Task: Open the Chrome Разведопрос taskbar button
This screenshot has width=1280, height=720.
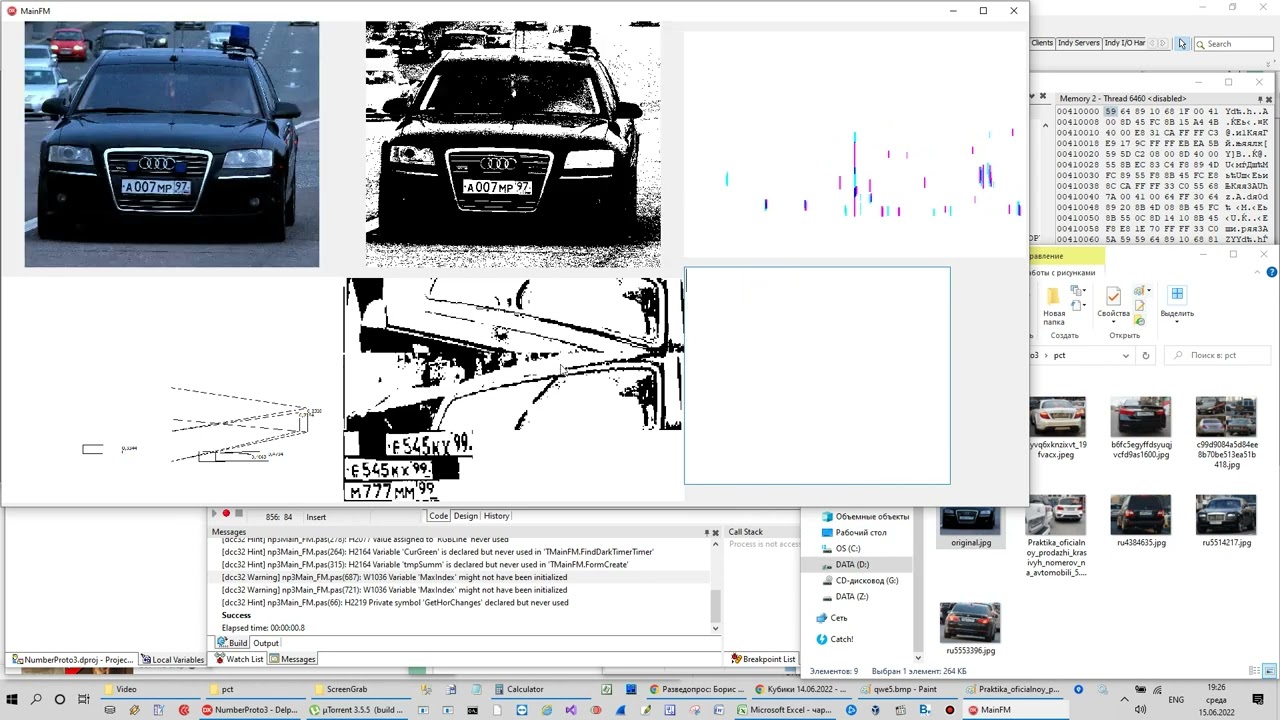Action: [697, 689]
